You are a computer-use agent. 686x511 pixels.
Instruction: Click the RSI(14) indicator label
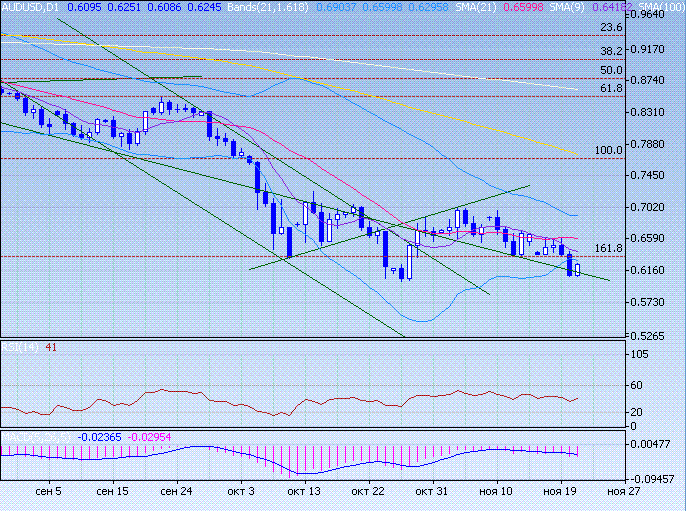pyautogui.click(x=20, y=347)
